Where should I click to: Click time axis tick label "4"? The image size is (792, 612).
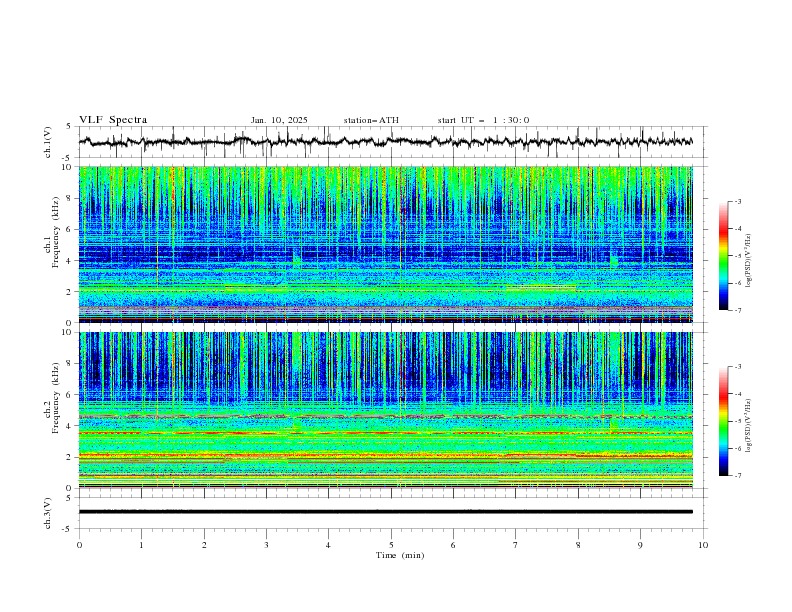328,545
